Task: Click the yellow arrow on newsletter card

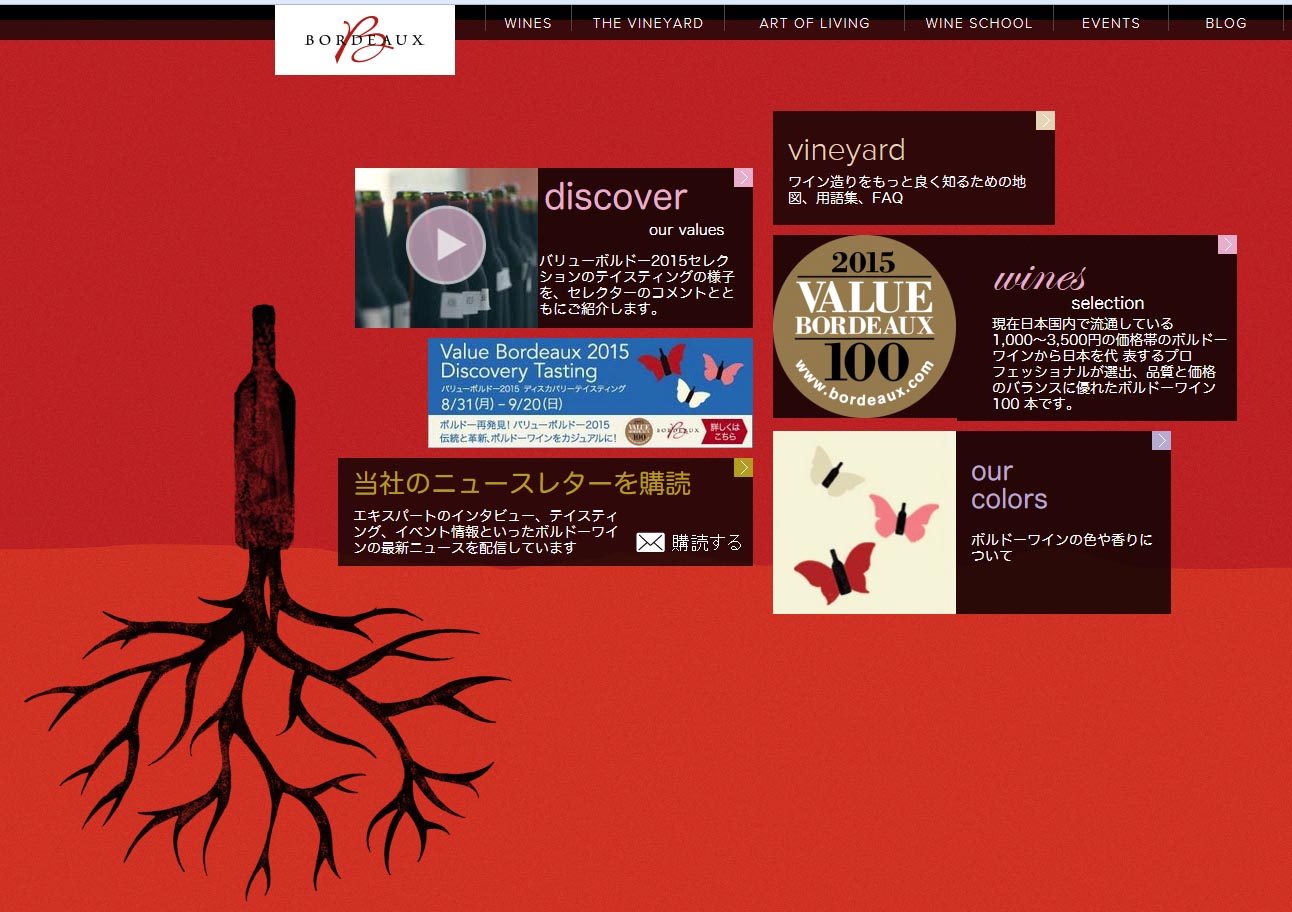Action: tap(743, 467)
